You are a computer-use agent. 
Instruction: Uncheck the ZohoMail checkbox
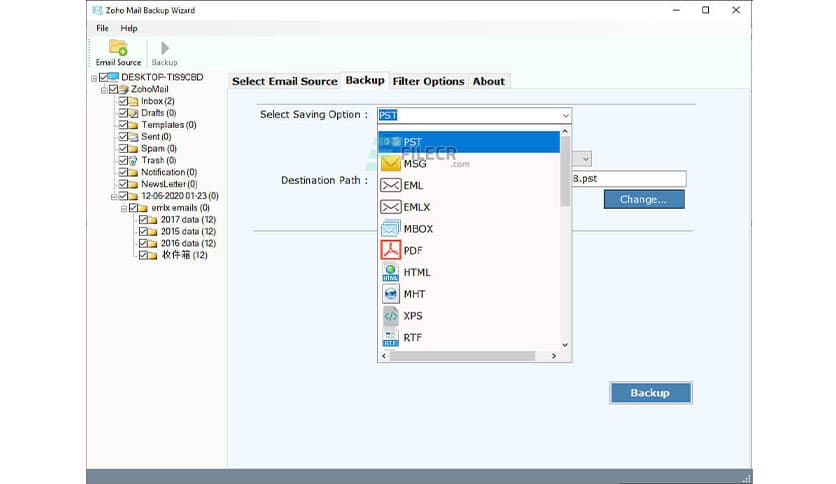114,90
